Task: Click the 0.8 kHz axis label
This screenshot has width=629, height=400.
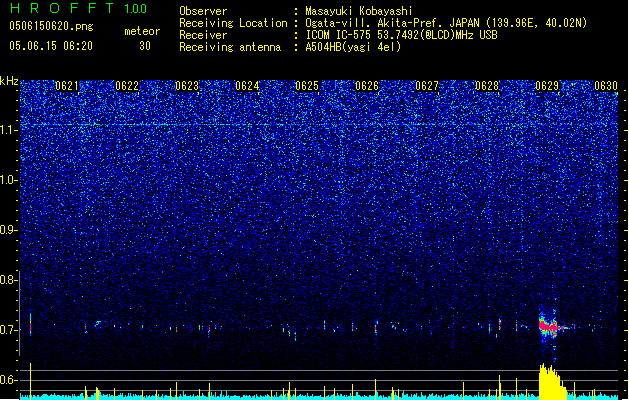Action: 8,280
